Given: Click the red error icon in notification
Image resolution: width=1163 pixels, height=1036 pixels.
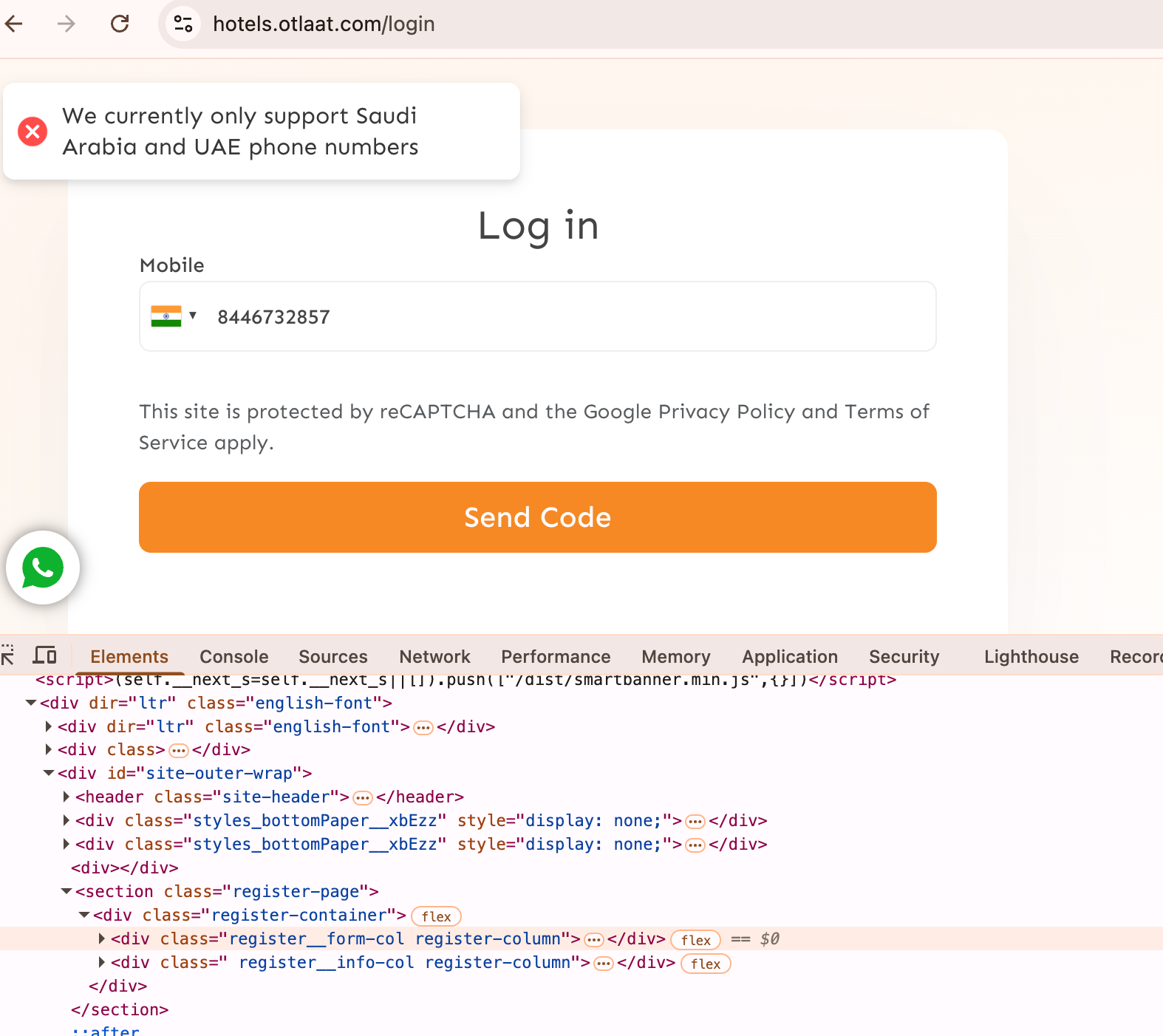Looking at the screenshot, I should [33, 132].
